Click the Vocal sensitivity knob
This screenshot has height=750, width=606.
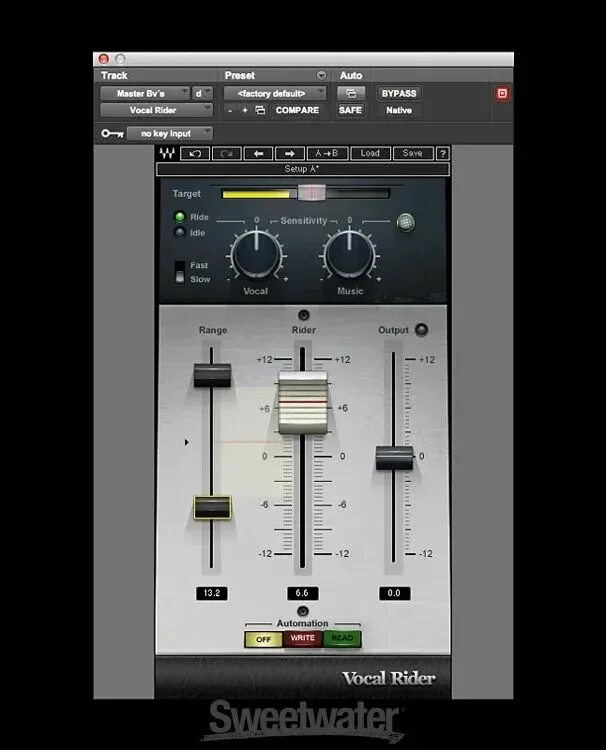coord(256,254)
